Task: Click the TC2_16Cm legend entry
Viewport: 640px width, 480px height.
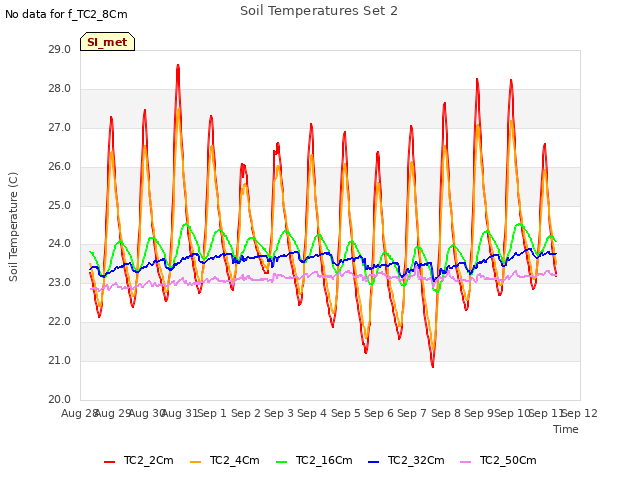Action: click(x=314, y=460)
